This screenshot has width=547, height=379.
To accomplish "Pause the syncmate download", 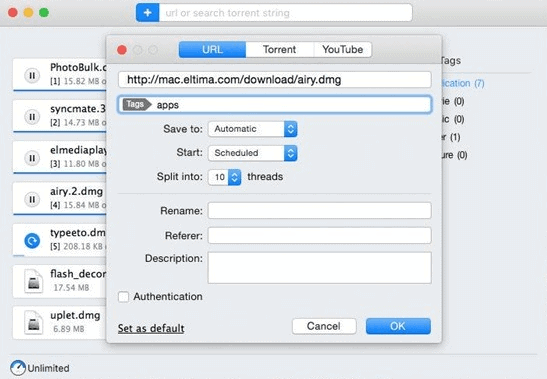I will (x=32, y=117).
